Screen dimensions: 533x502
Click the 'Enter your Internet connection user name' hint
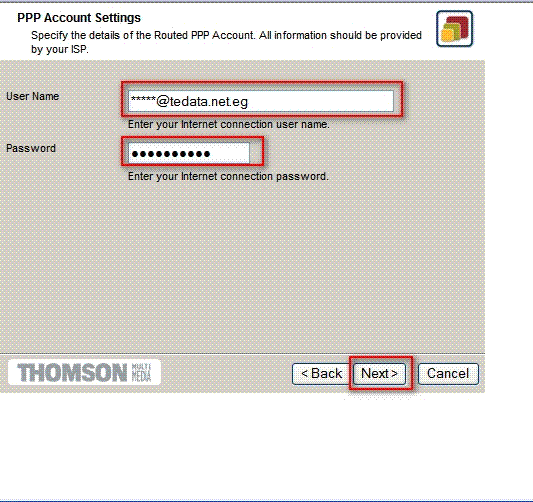[229, 124]
